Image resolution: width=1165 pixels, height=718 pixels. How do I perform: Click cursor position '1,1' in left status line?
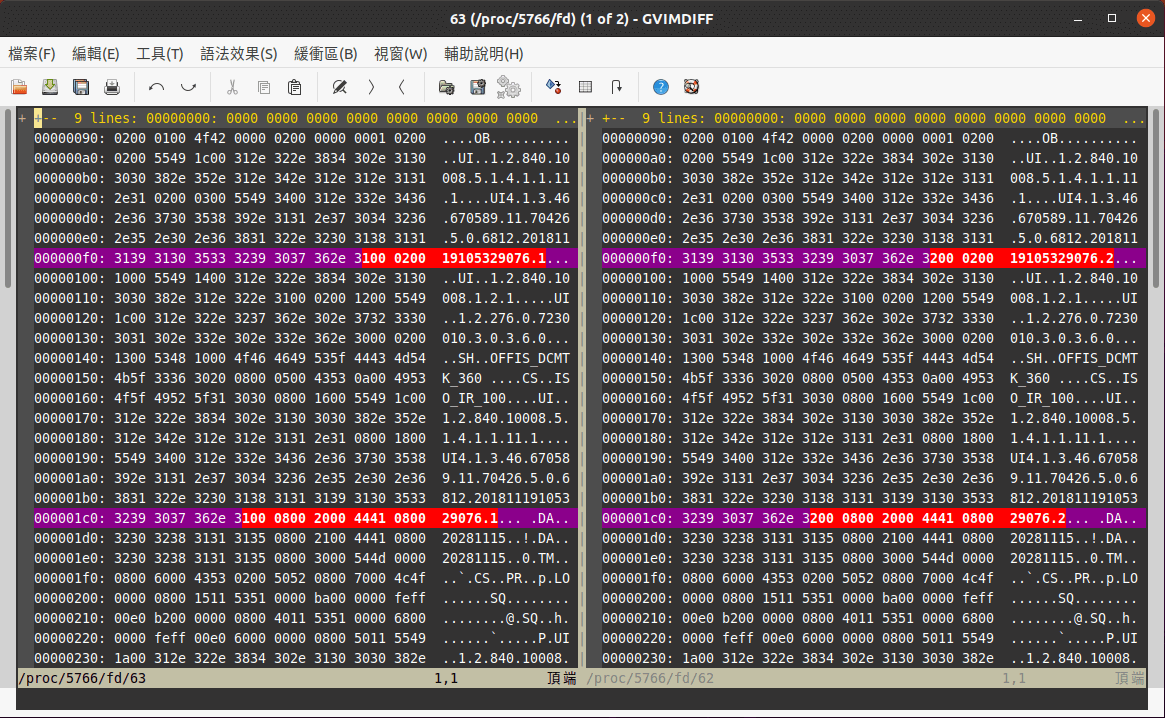pyautogui.click(x=446, y=678)
